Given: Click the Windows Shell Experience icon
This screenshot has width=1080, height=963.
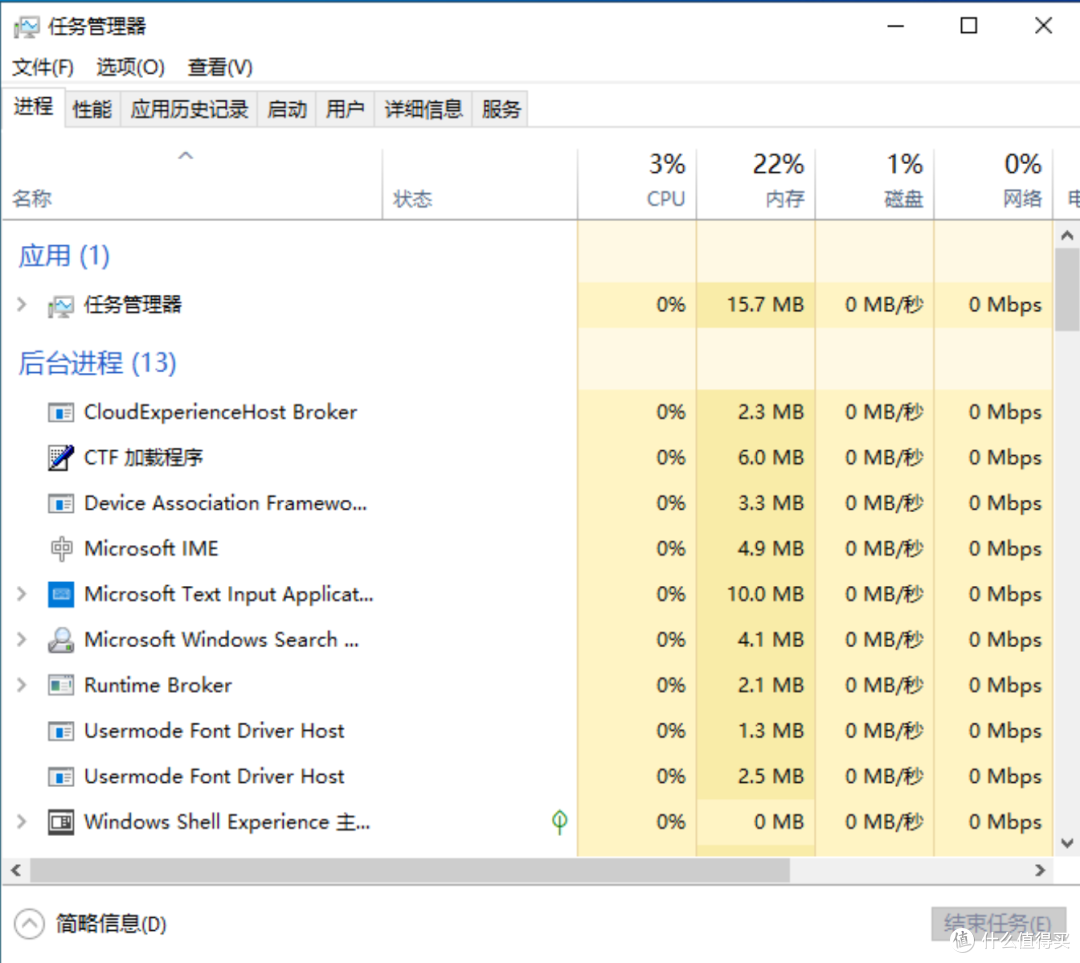Looking at the screenshot, I should click(x=61, y=822).
